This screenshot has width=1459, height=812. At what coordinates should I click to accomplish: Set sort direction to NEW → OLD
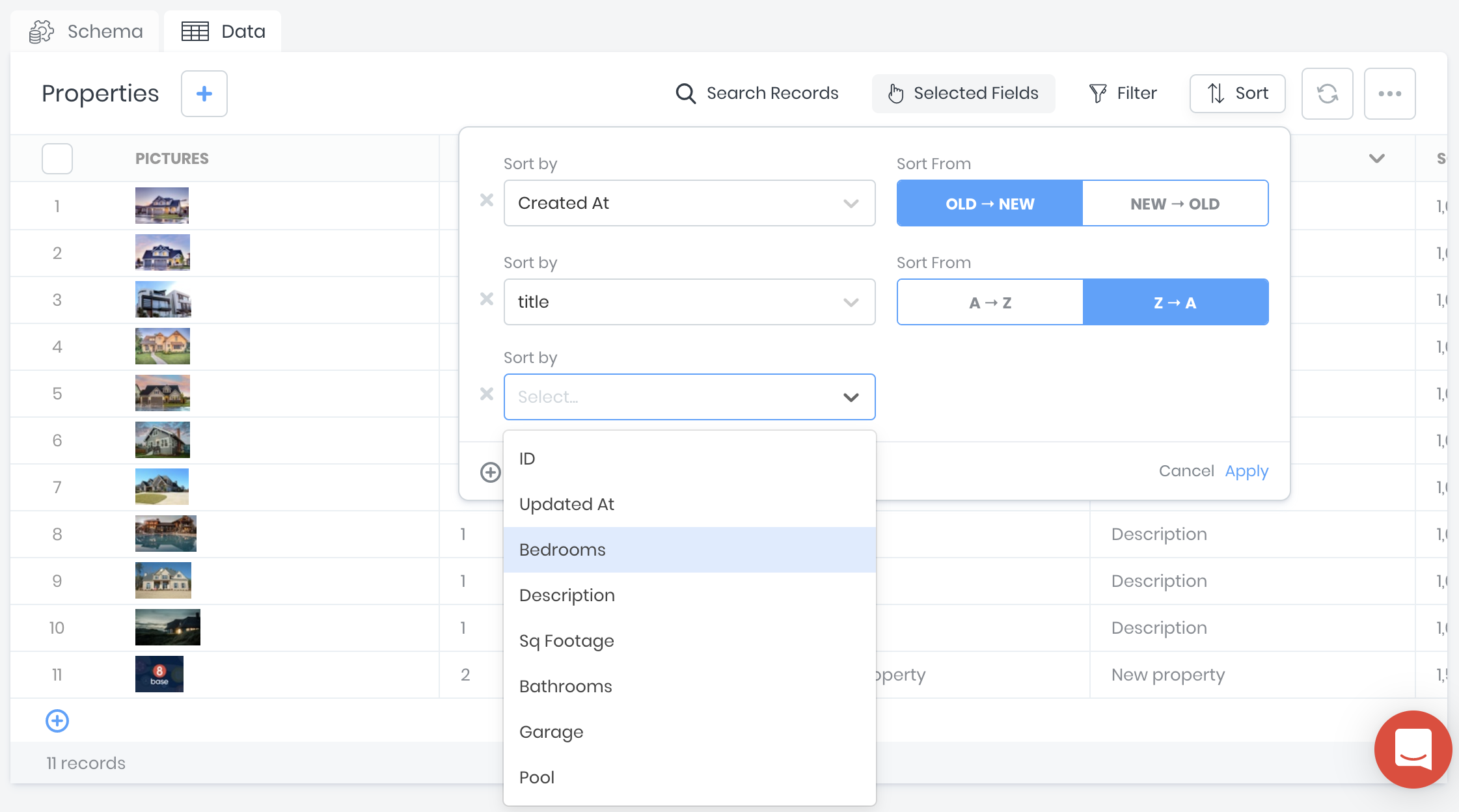tap(1175, 204)
